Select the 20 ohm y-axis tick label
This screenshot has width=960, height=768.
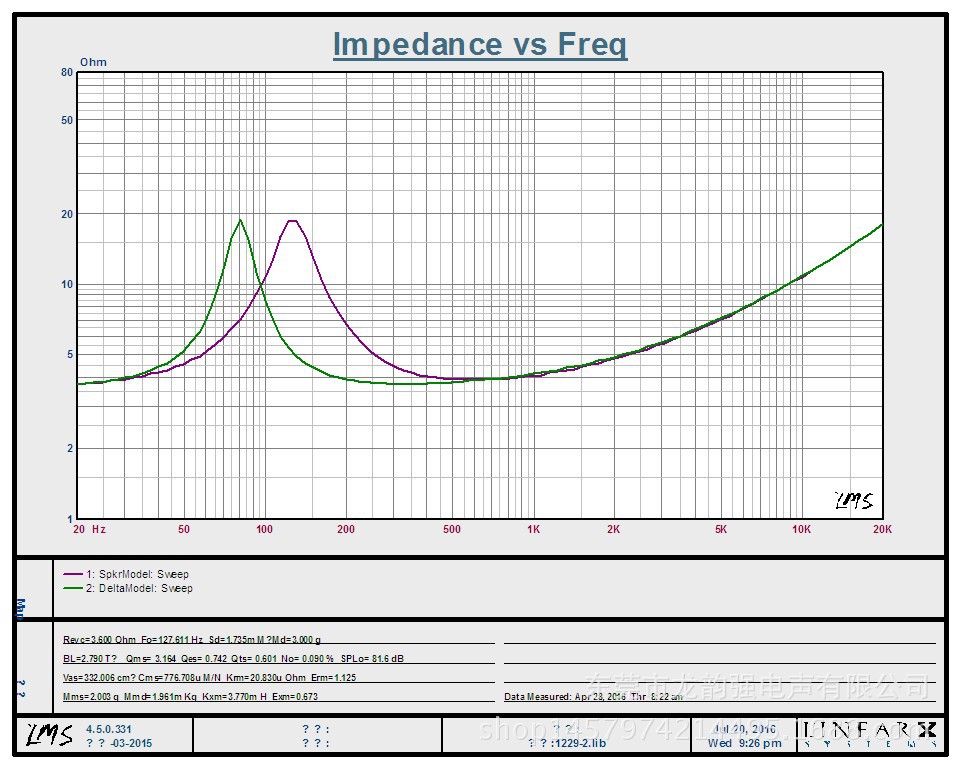(x=67, y=214)
